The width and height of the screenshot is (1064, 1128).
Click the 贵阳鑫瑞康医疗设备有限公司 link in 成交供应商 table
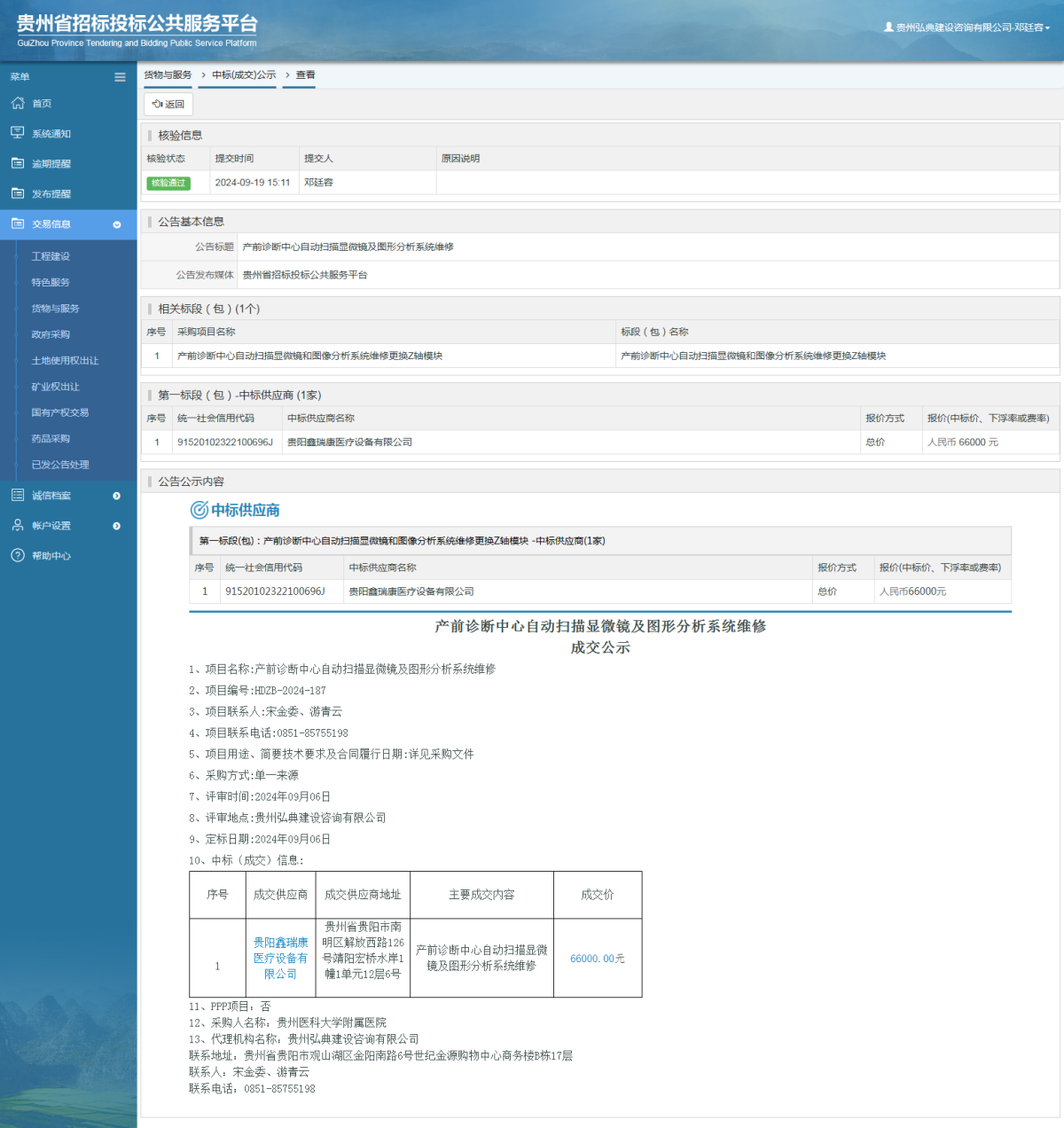280,958
